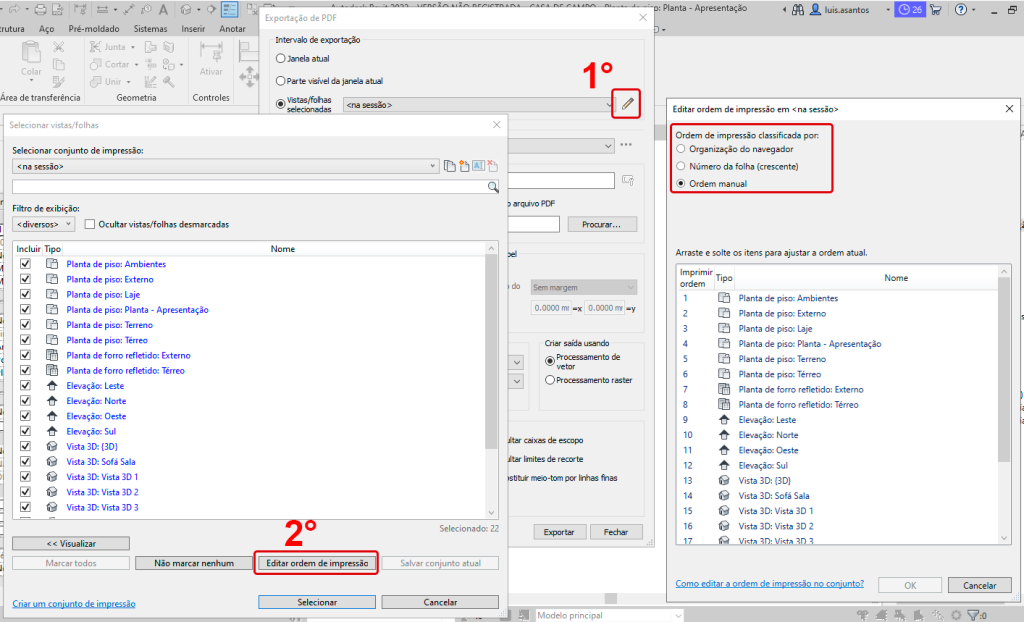
Task: Click the search magnifier in the views list
Action: (x=493, y=186)
